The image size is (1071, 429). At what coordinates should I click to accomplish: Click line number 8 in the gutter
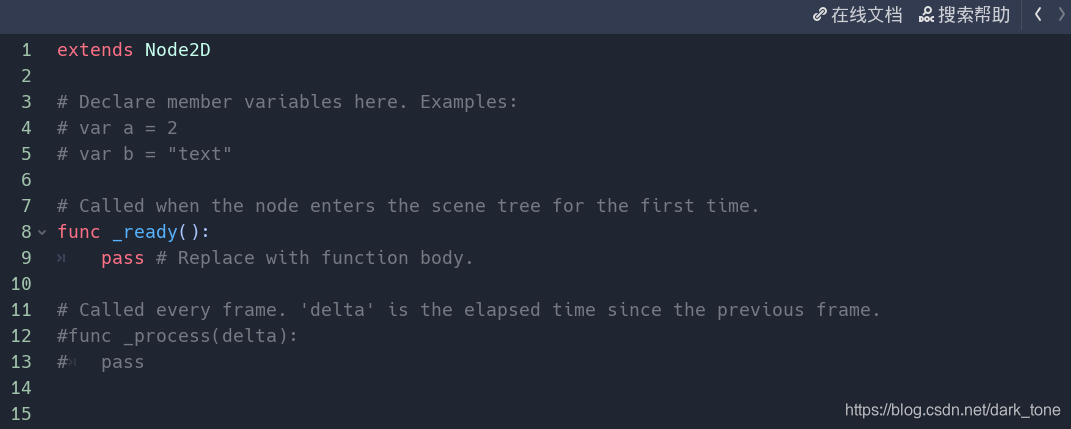coord(26,232)
